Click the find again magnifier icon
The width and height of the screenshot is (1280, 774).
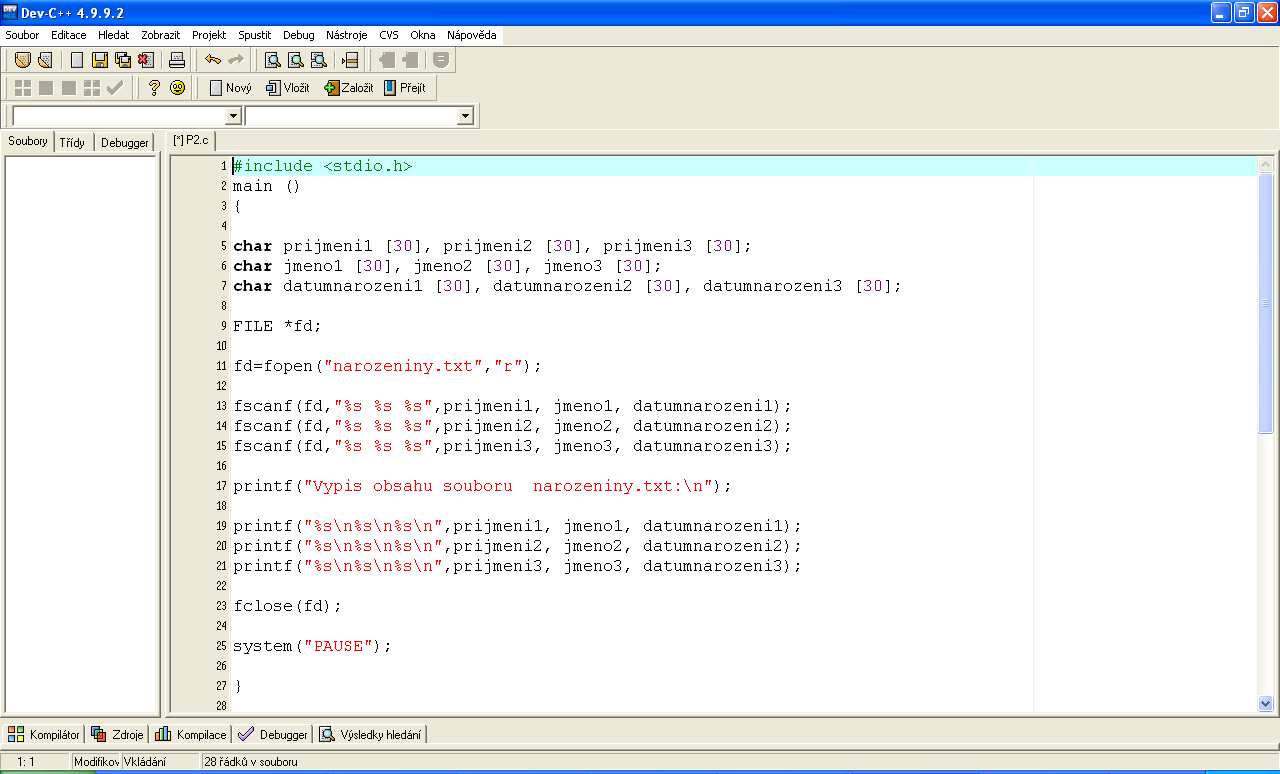click(x=318, y=60)
